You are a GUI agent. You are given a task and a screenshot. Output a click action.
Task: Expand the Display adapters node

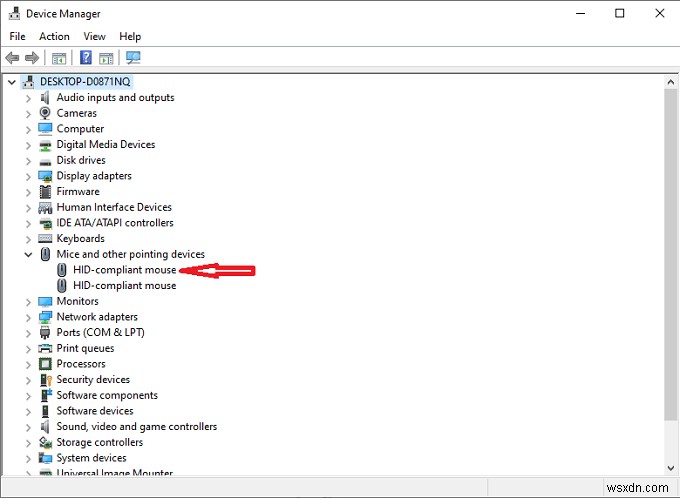[28, 177]
